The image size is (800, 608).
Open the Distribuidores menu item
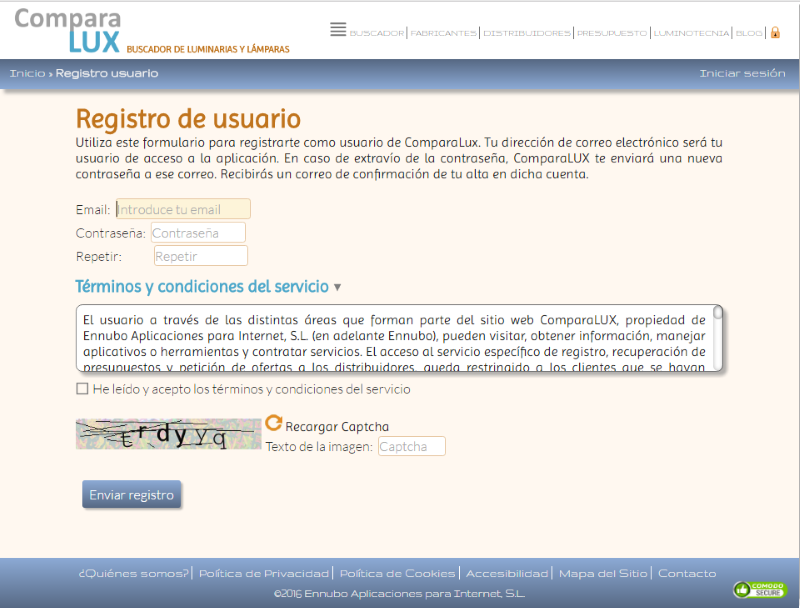click(x=527, y=33)
